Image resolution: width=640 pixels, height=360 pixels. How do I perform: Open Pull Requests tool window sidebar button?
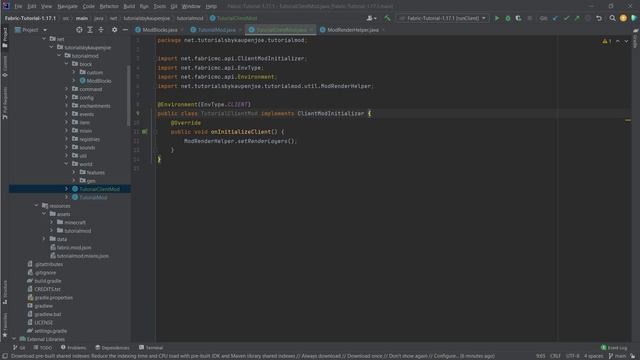(x=5, y=103)
